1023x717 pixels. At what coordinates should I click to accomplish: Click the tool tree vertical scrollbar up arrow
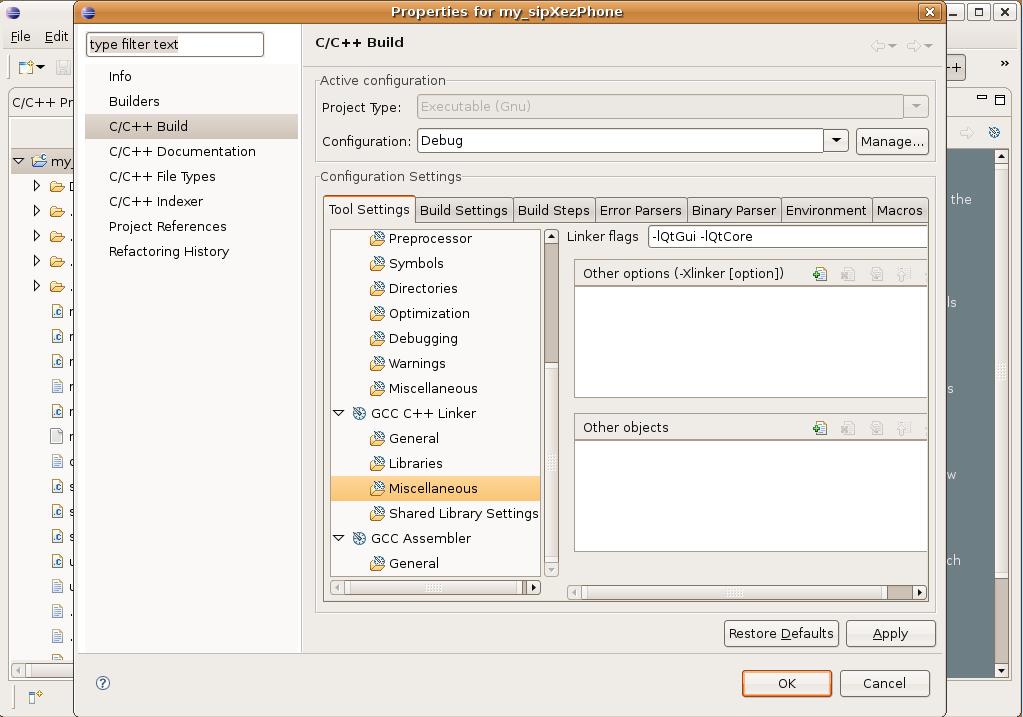pos(551,237)
